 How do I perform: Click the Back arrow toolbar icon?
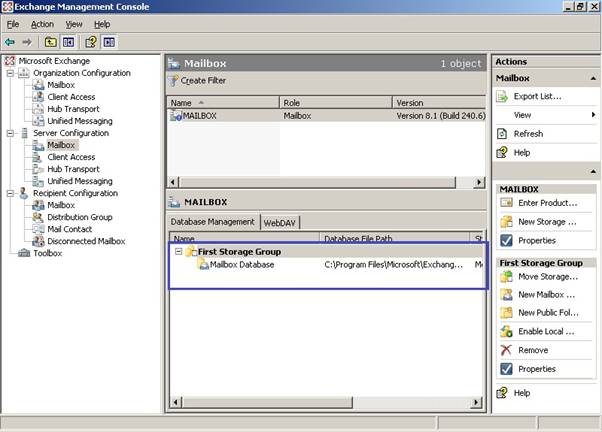click(x=10, y=42)
